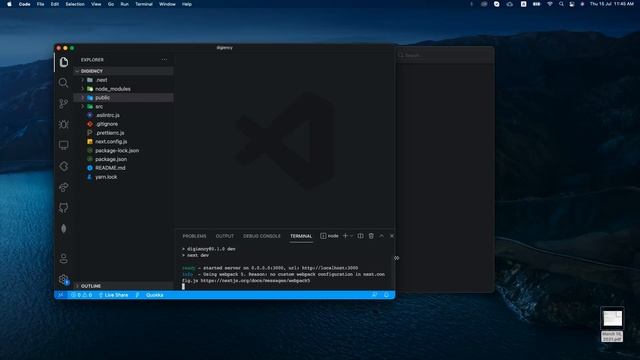Click the localhost:3000 link in terminal
This screenshot has height=360, width=640.
pos(330,268)
